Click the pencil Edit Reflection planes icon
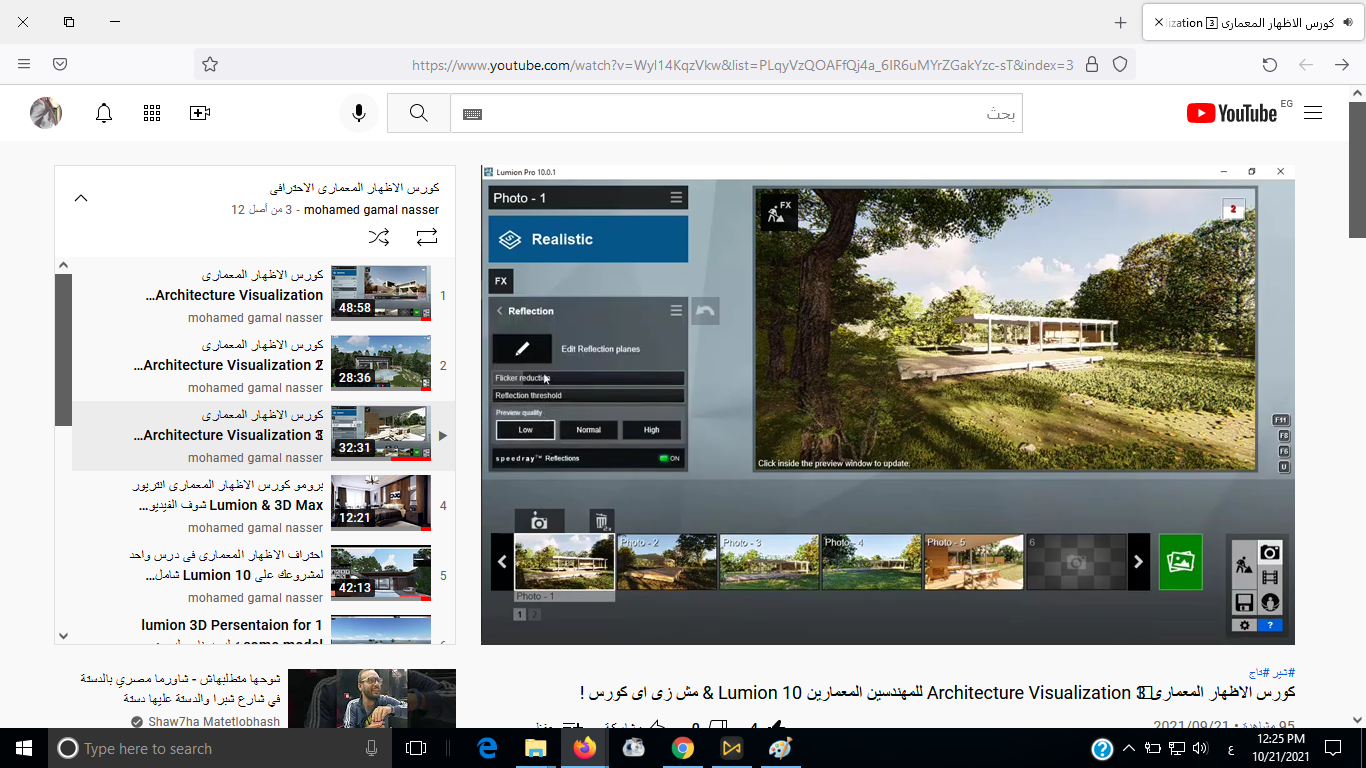Viewport: 1366px width, 768px height. click(x=521, y=349)
